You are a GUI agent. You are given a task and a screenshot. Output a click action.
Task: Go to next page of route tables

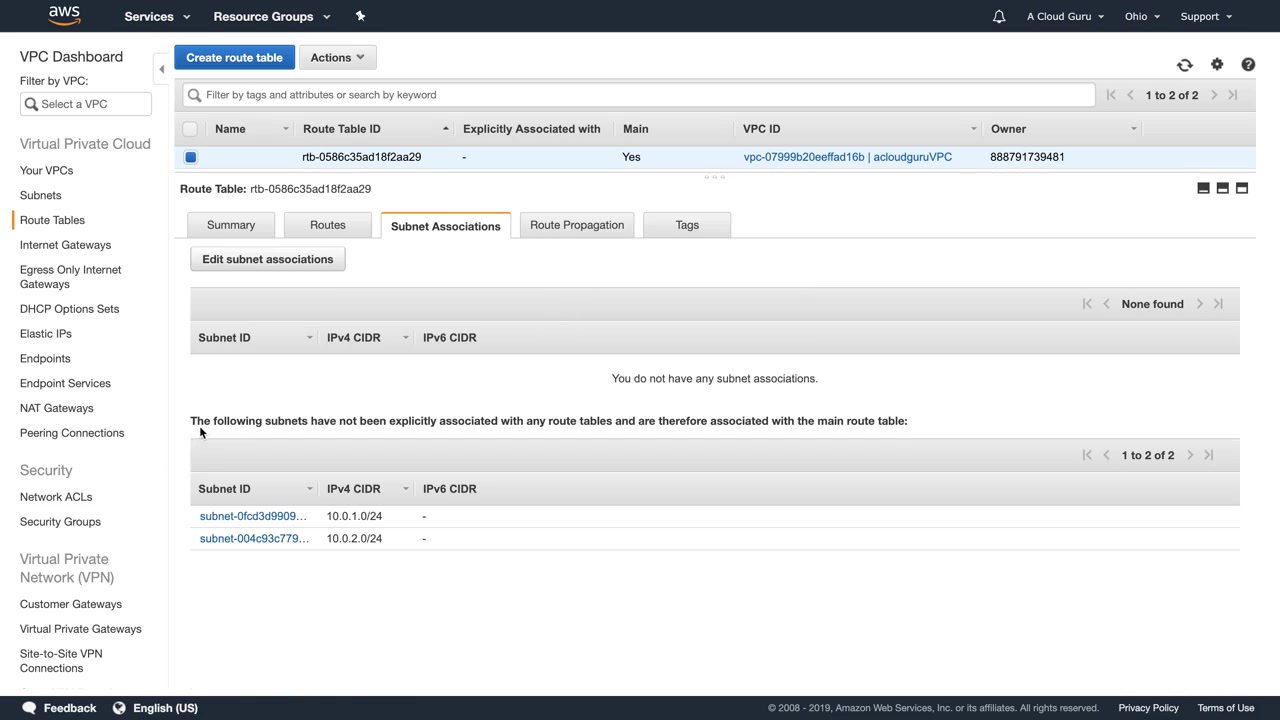(x=1214, y=95)
